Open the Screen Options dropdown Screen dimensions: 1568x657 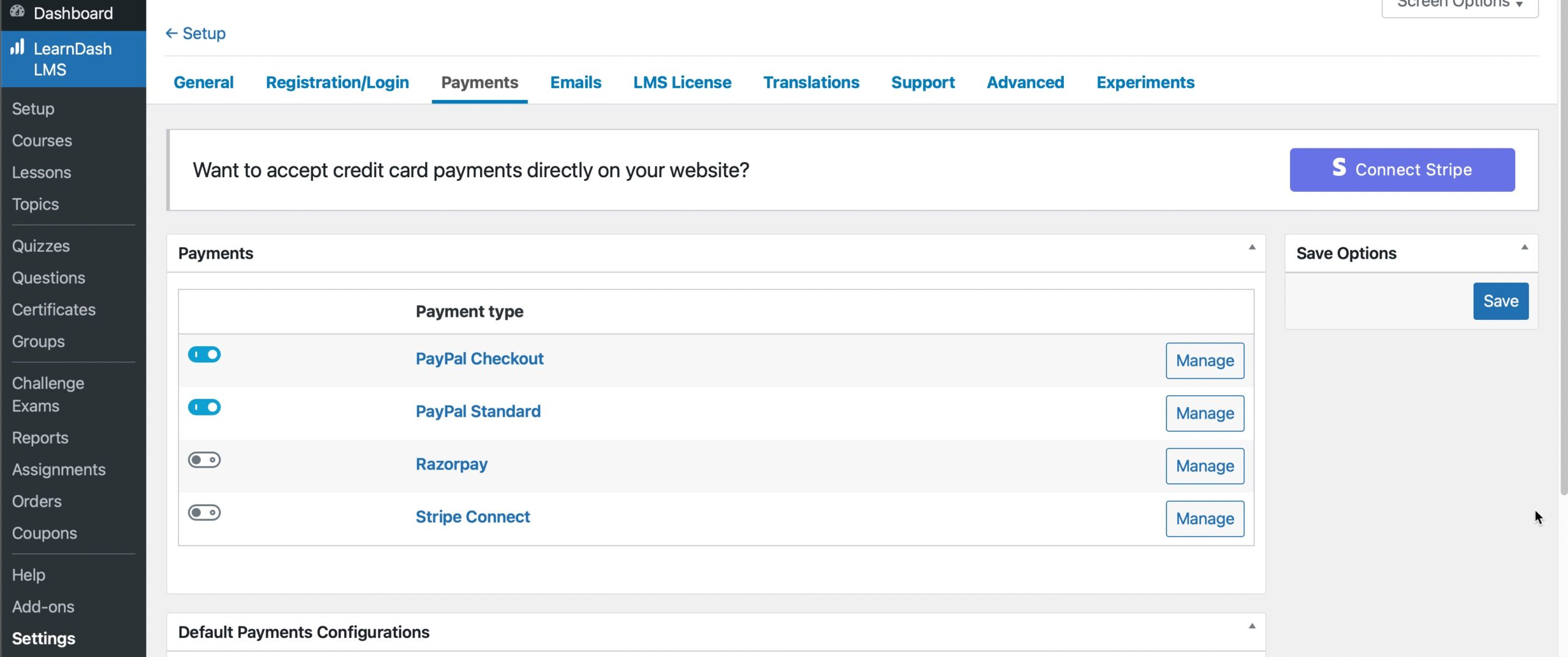[1460, 5]
